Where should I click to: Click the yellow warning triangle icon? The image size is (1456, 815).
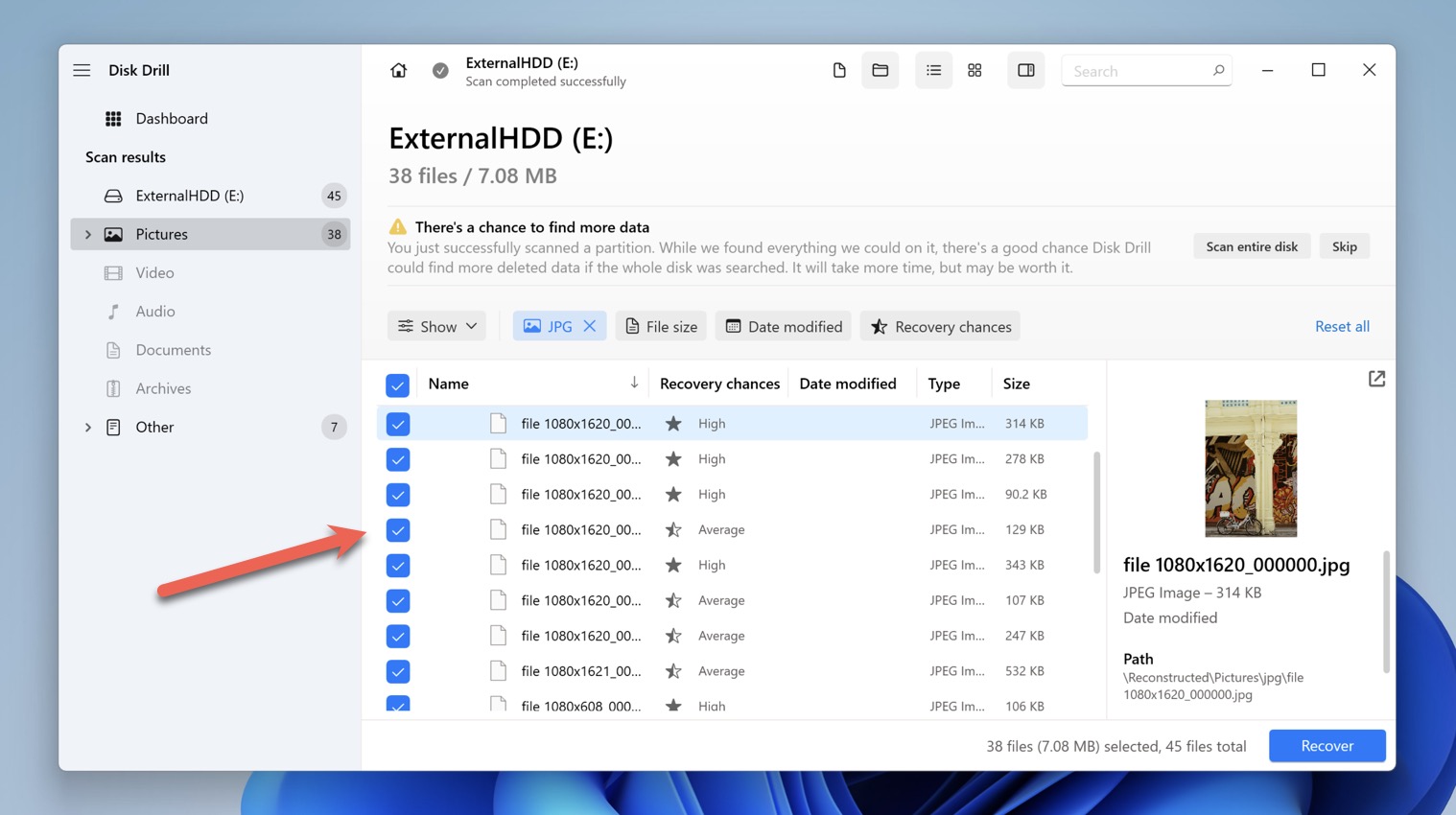pos(397,227)
